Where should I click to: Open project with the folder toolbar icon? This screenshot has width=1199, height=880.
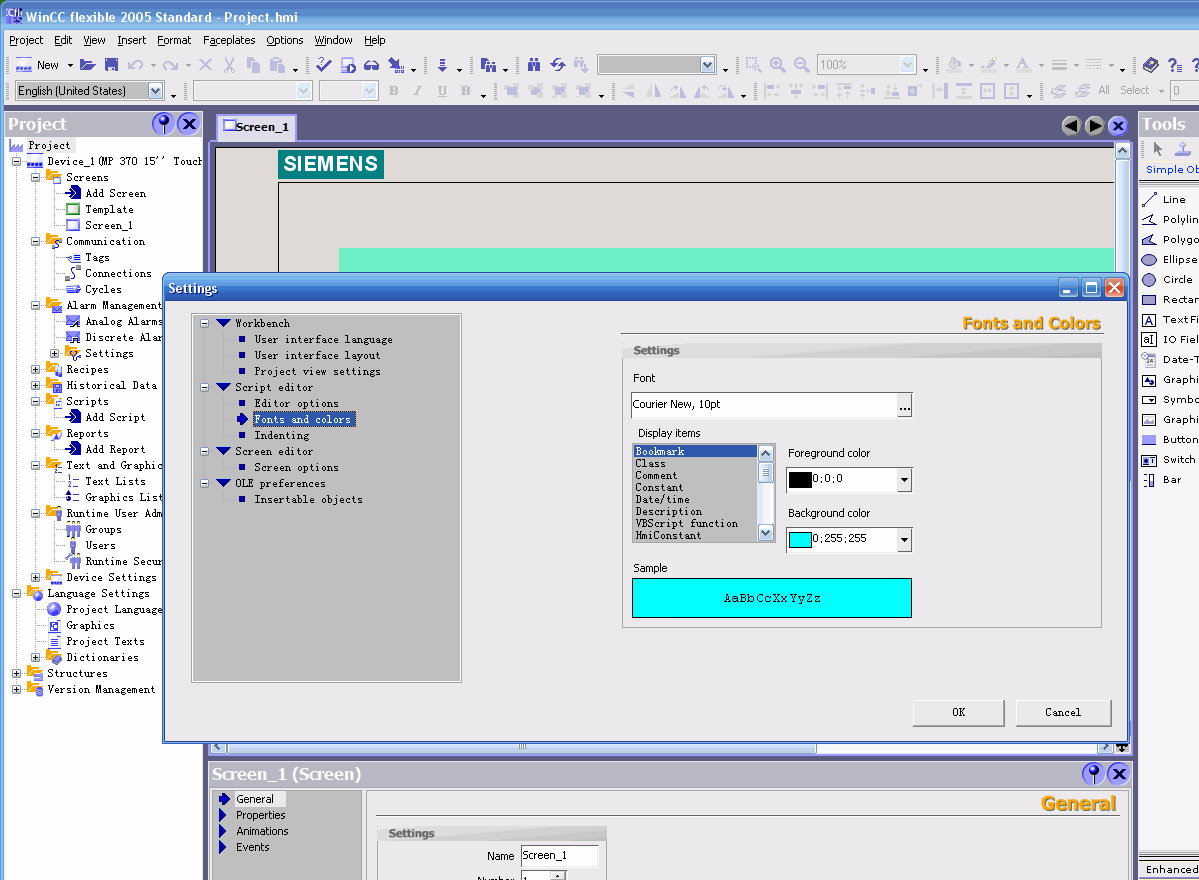(88, 65)
